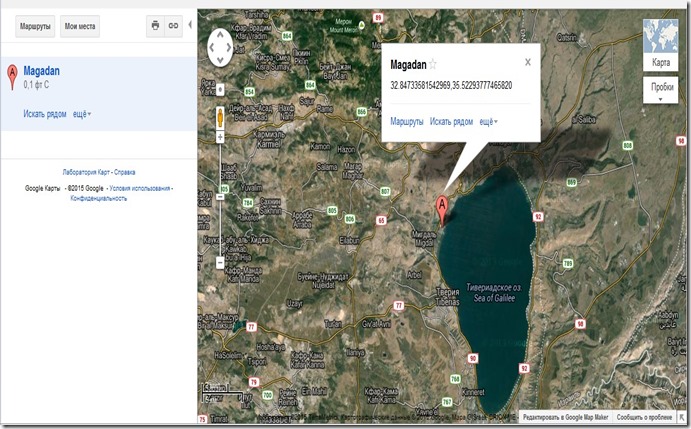The width and height of the screenshot is (691, 429).
Task: Open the Magadan result title in sidebar
Action: (x=41, y=71)
